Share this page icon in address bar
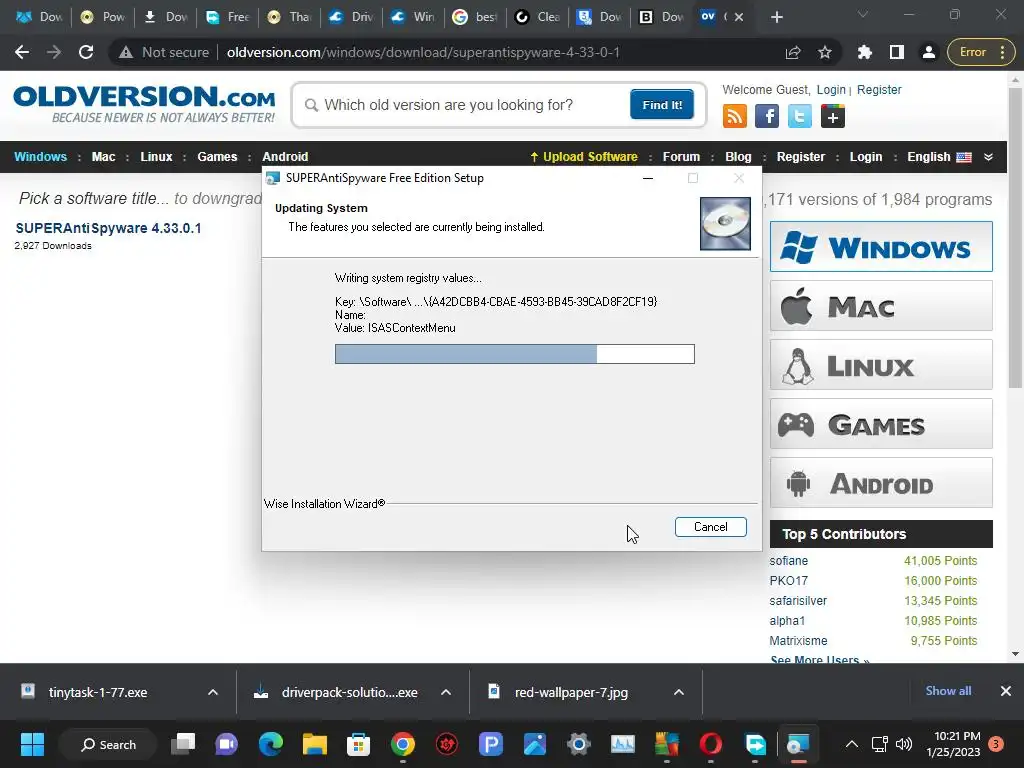Image resolution: width=1024 pixels, height=768 pixels. pos(793,52)
